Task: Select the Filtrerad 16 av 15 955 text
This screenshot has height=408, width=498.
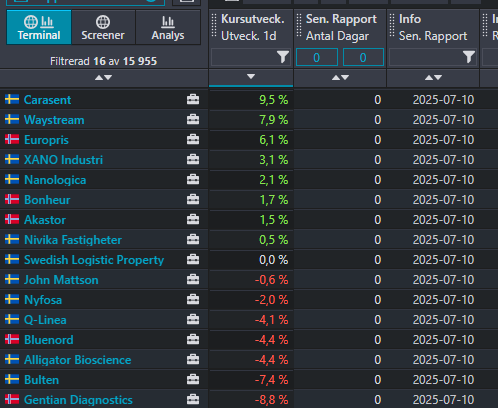Action: (103, 61)
